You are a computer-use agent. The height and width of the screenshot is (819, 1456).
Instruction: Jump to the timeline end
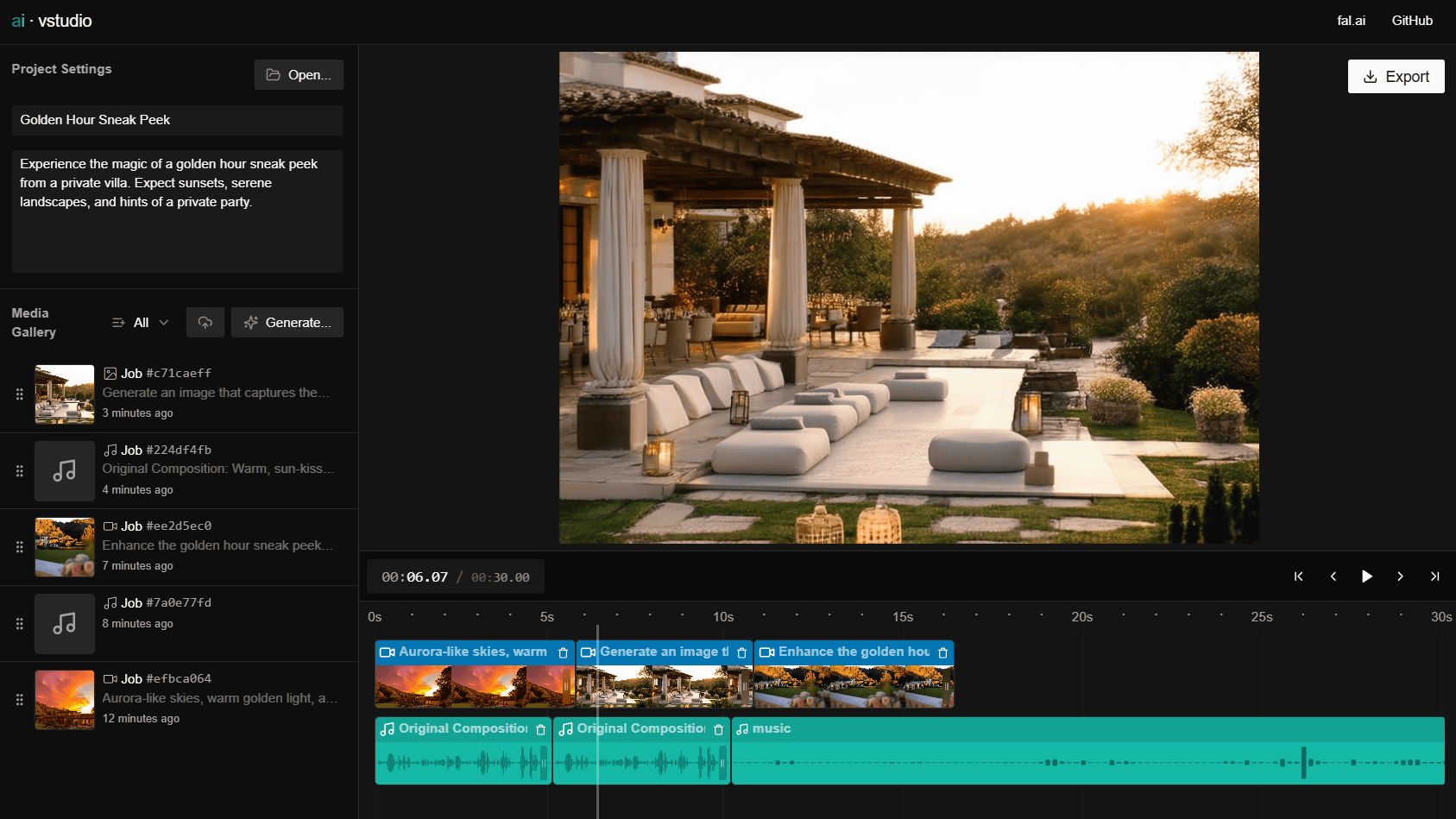pos(1434,576)
